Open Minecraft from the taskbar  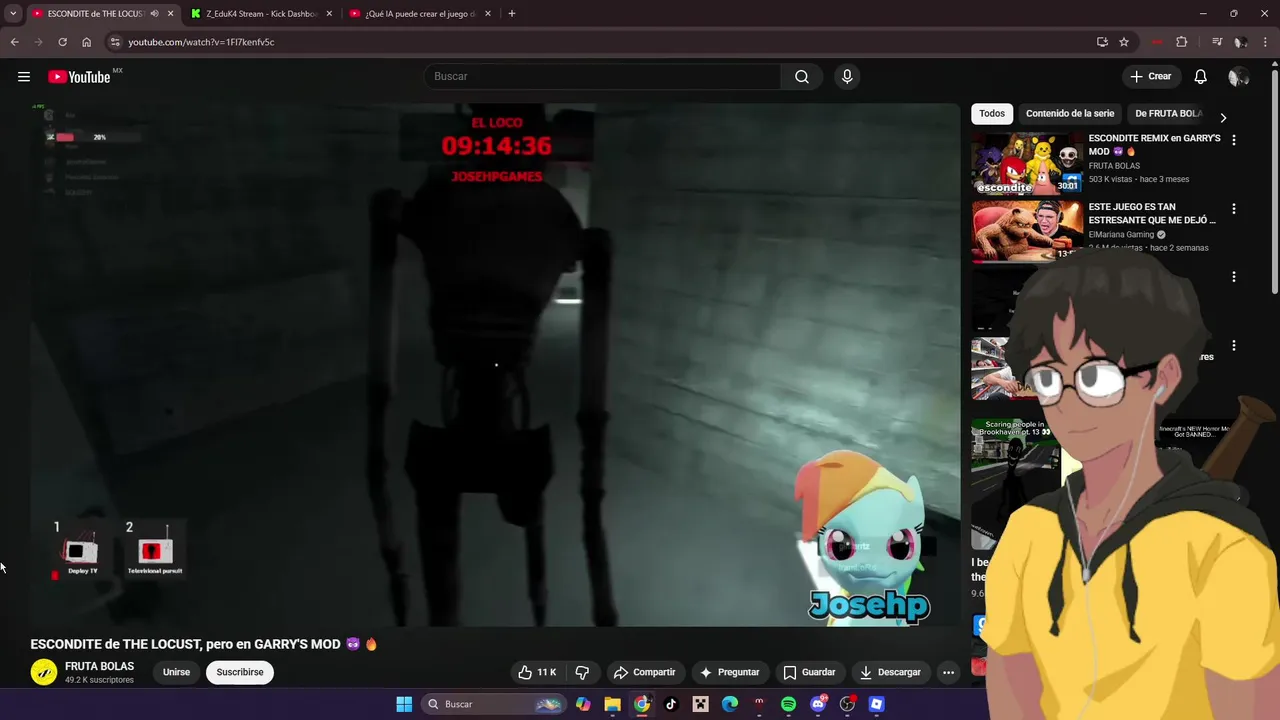[x=701, y=704]
